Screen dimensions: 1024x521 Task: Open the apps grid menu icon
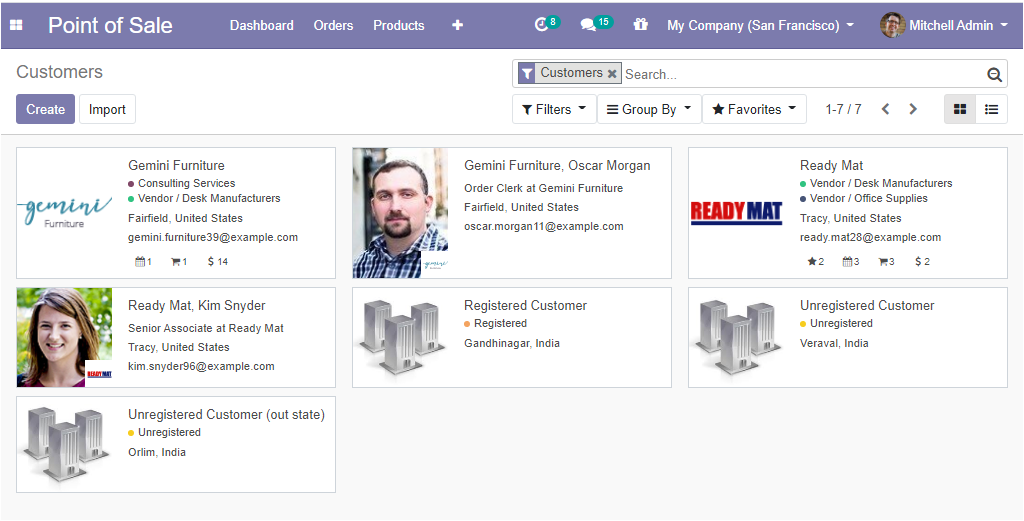coord(16,25)
